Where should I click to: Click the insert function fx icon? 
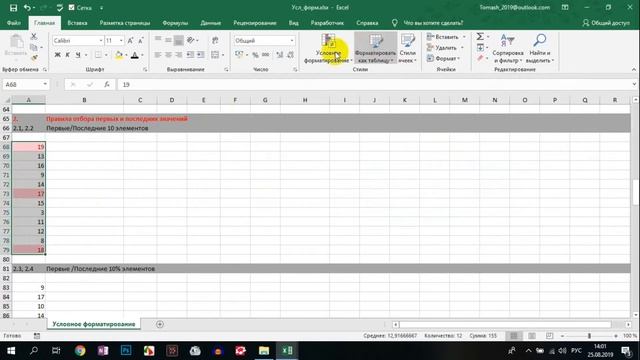(107, 84)
